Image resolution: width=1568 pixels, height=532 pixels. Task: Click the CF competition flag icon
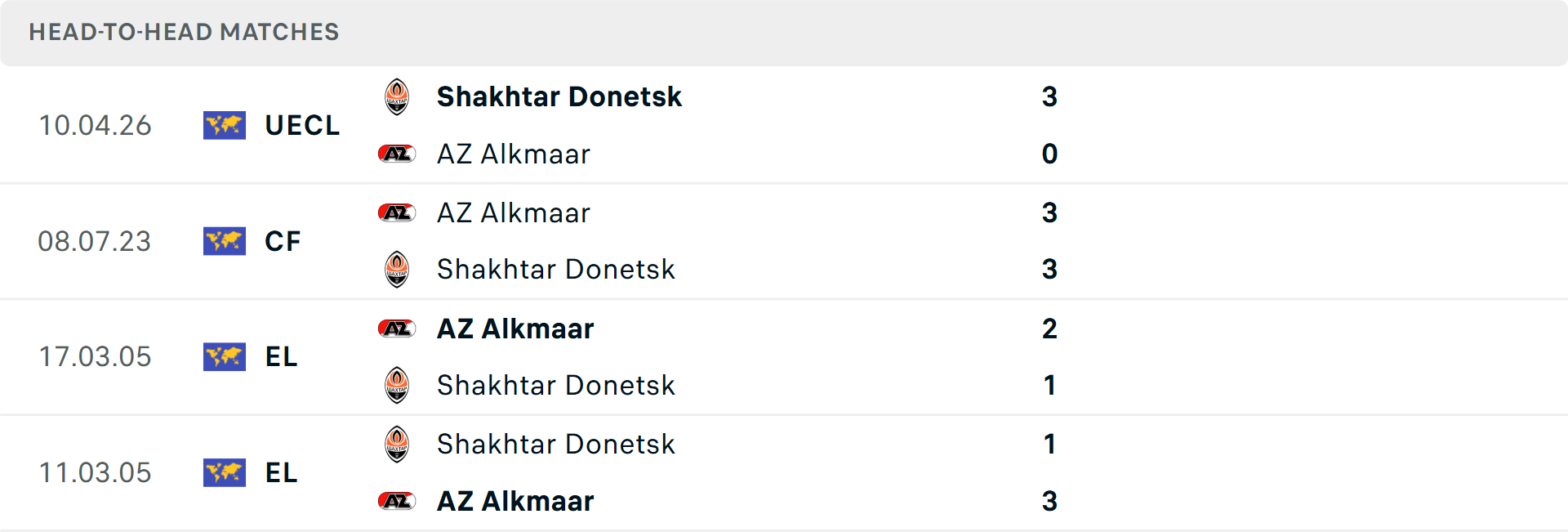click(x=225, y=241)
